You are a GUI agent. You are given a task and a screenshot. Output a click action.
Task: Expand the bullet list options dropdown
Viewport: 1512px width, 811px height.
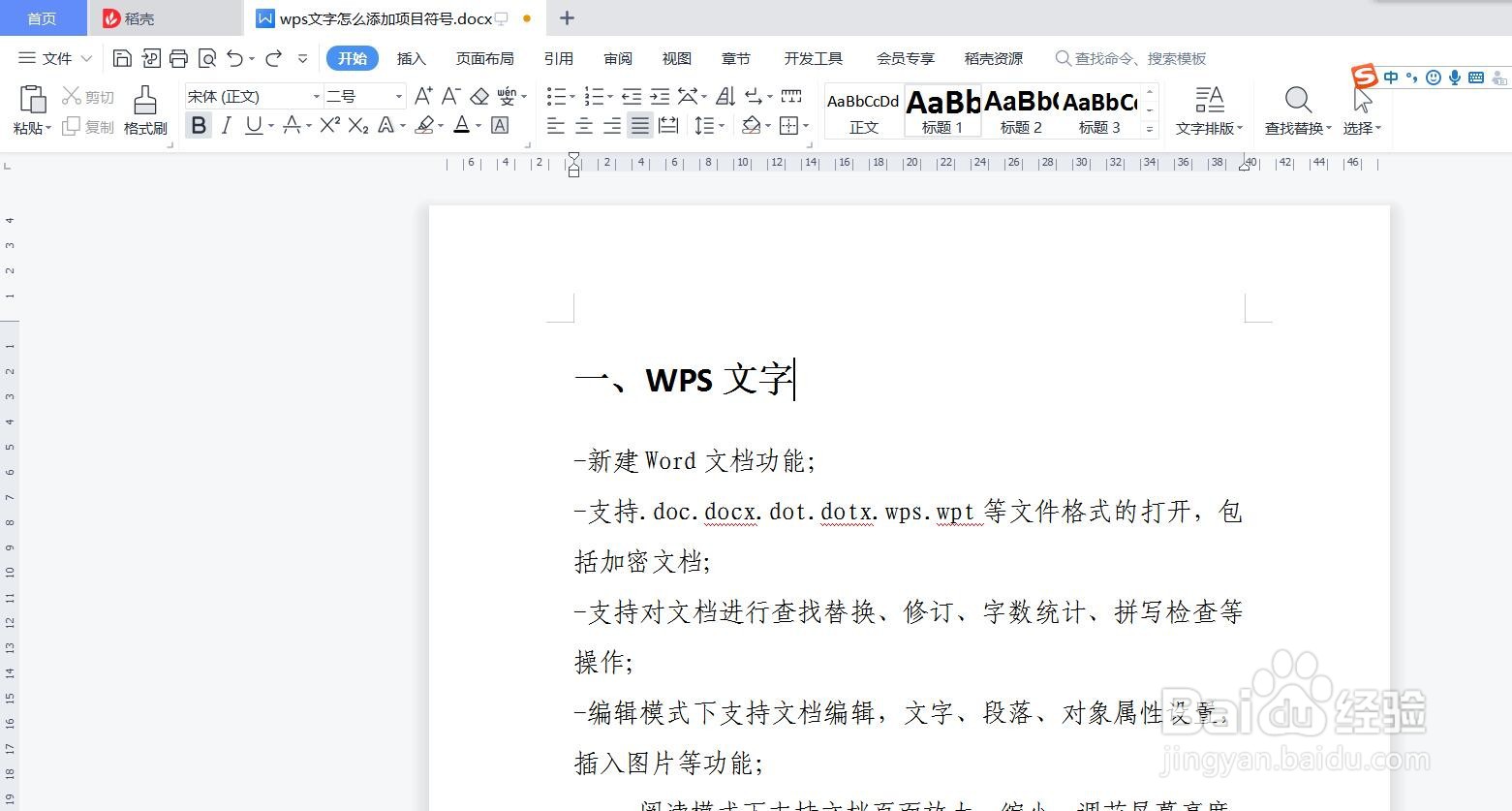click(x=571, y=96)
